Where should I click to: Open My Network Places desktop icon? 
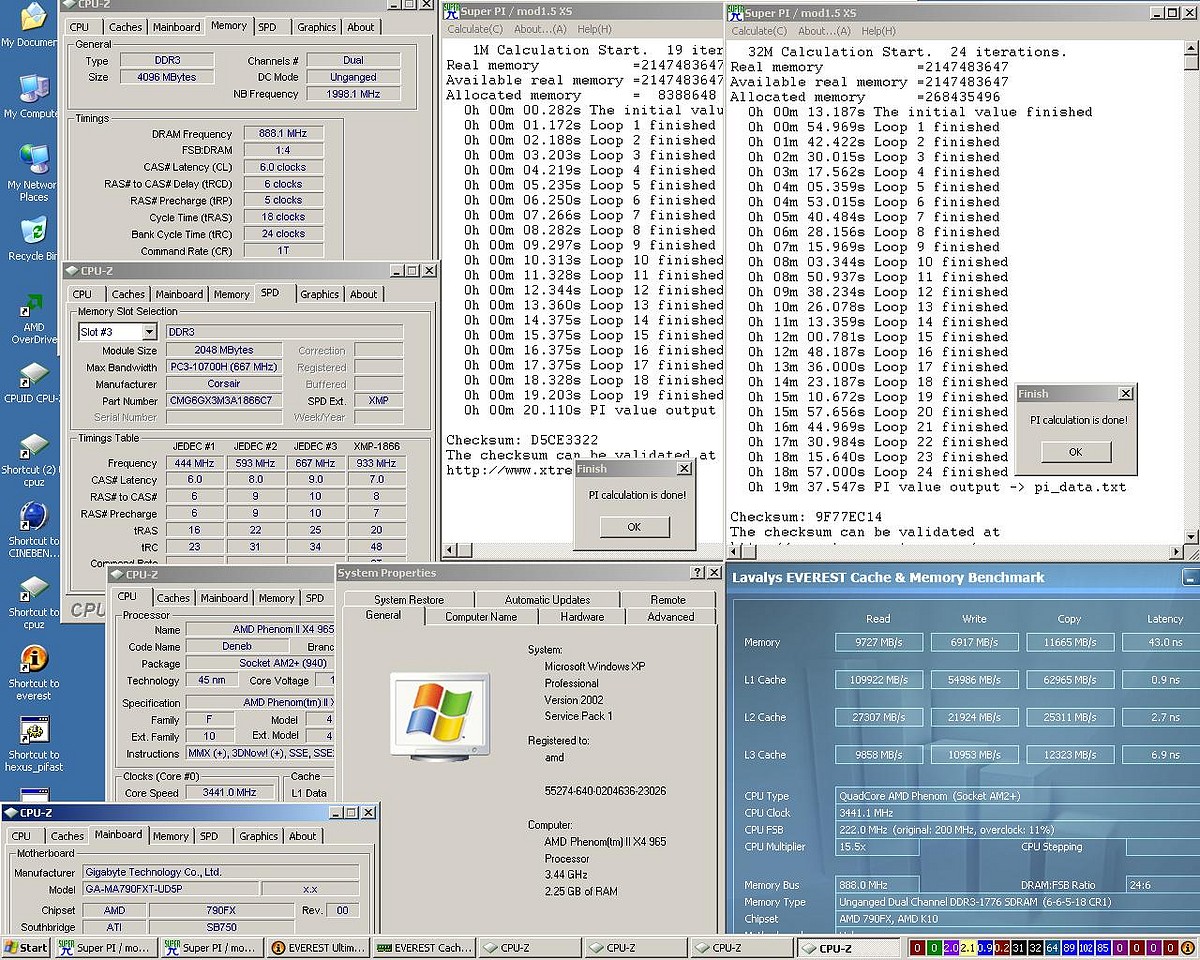tap(32, 172)
